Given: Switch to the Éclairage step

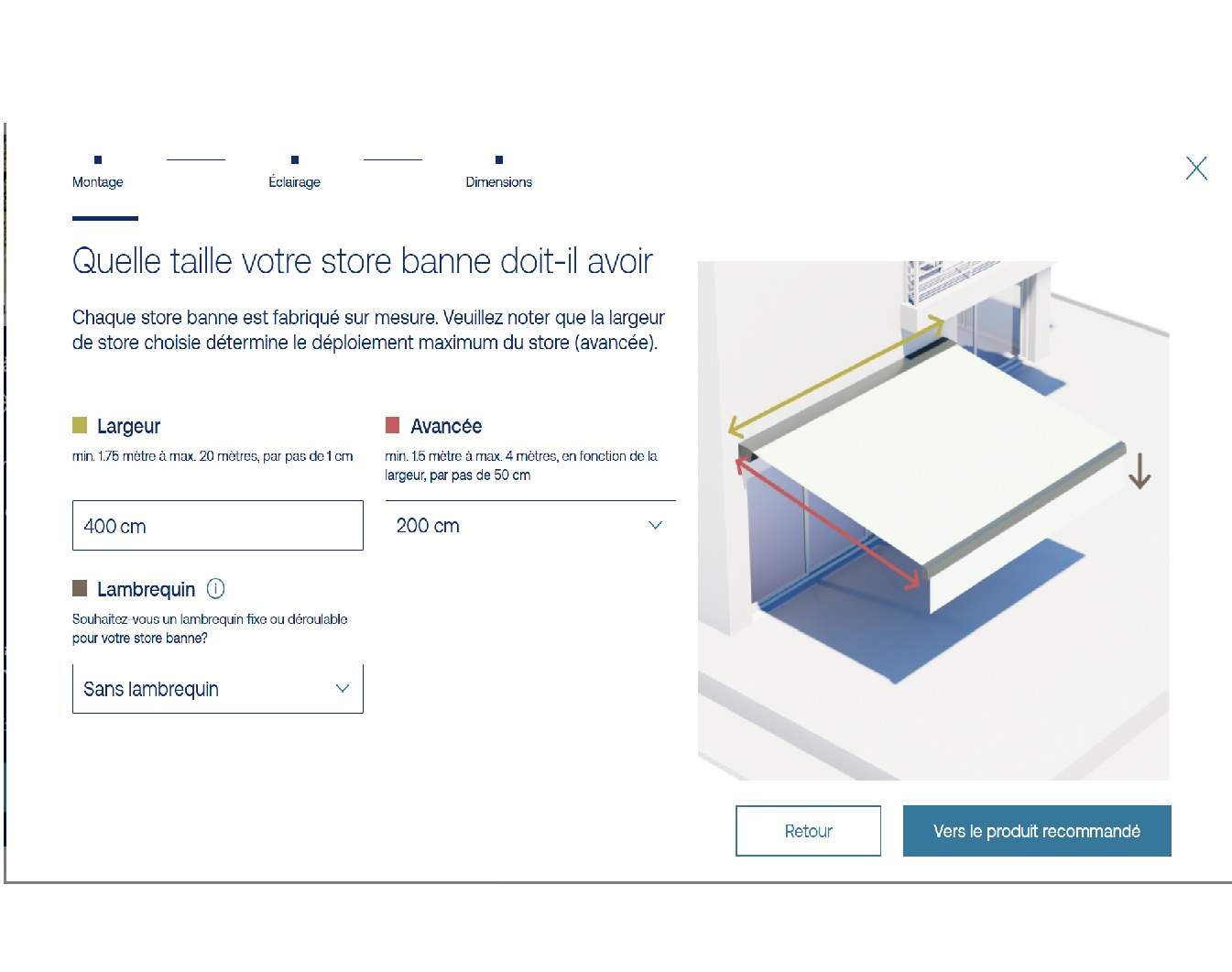Looking at the screenshot, I should click(294, 182).
